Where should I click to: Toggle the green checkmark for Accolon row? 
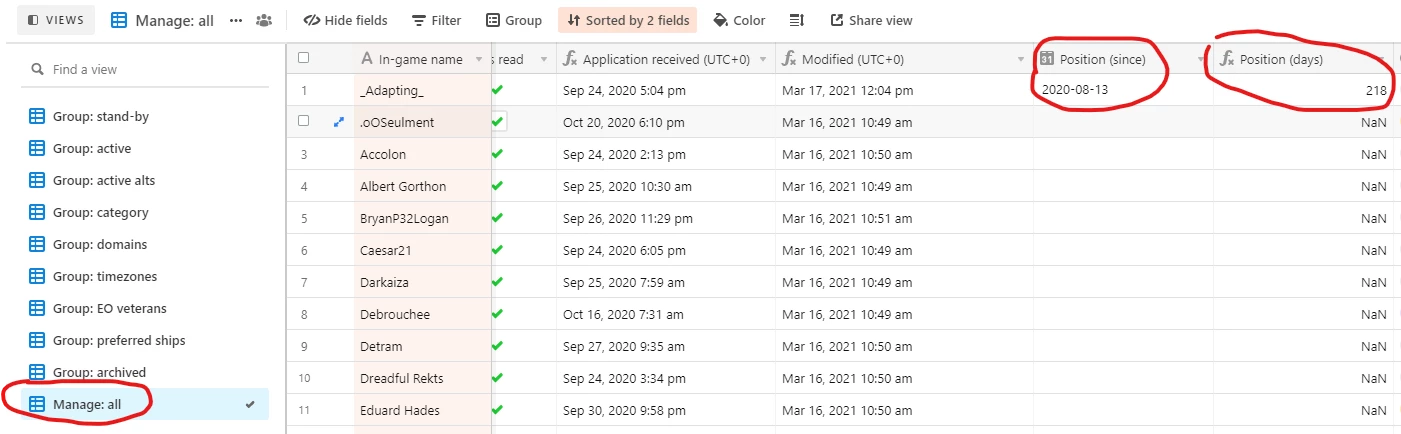coord(497,154)
